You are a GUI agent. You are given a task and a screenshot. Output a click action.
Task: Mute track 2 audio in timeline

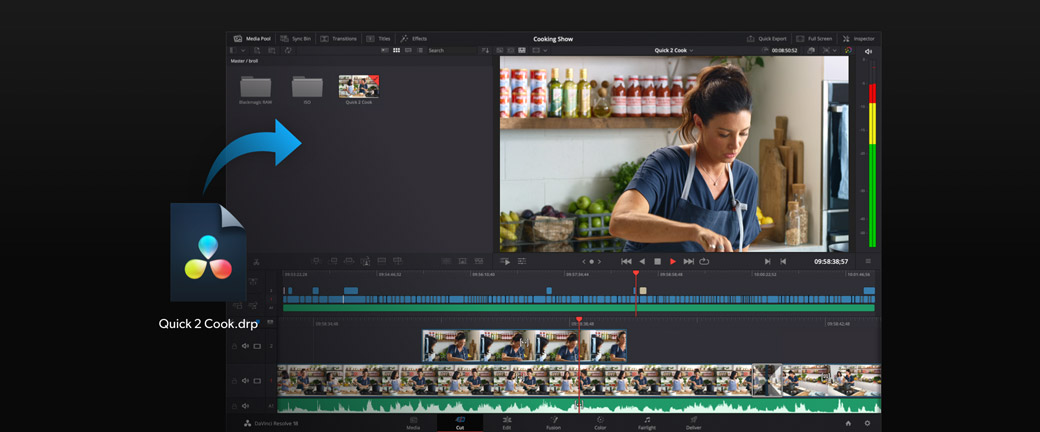pos(245,346)
